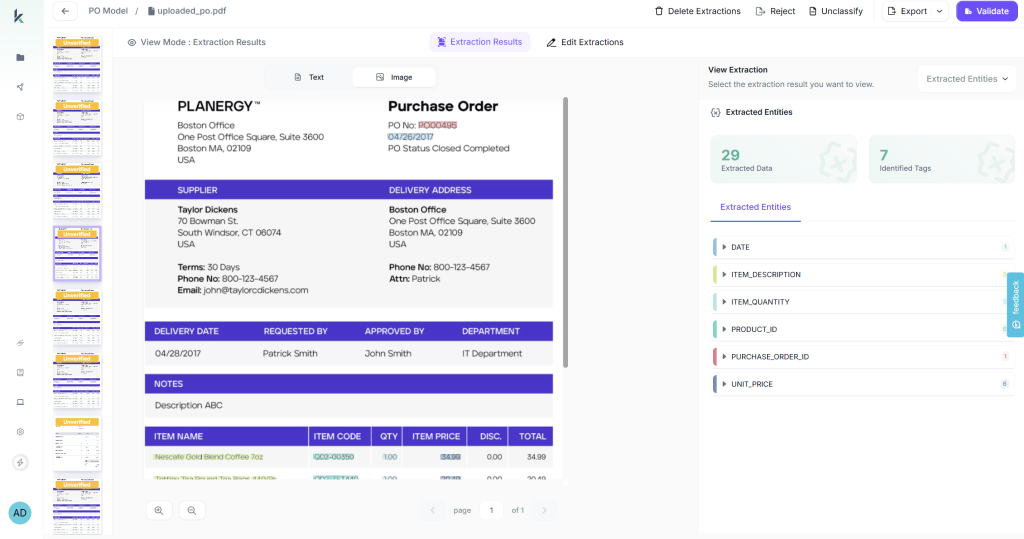Expand the DATE entity row

pyautogui.click(x=724, y=247)
